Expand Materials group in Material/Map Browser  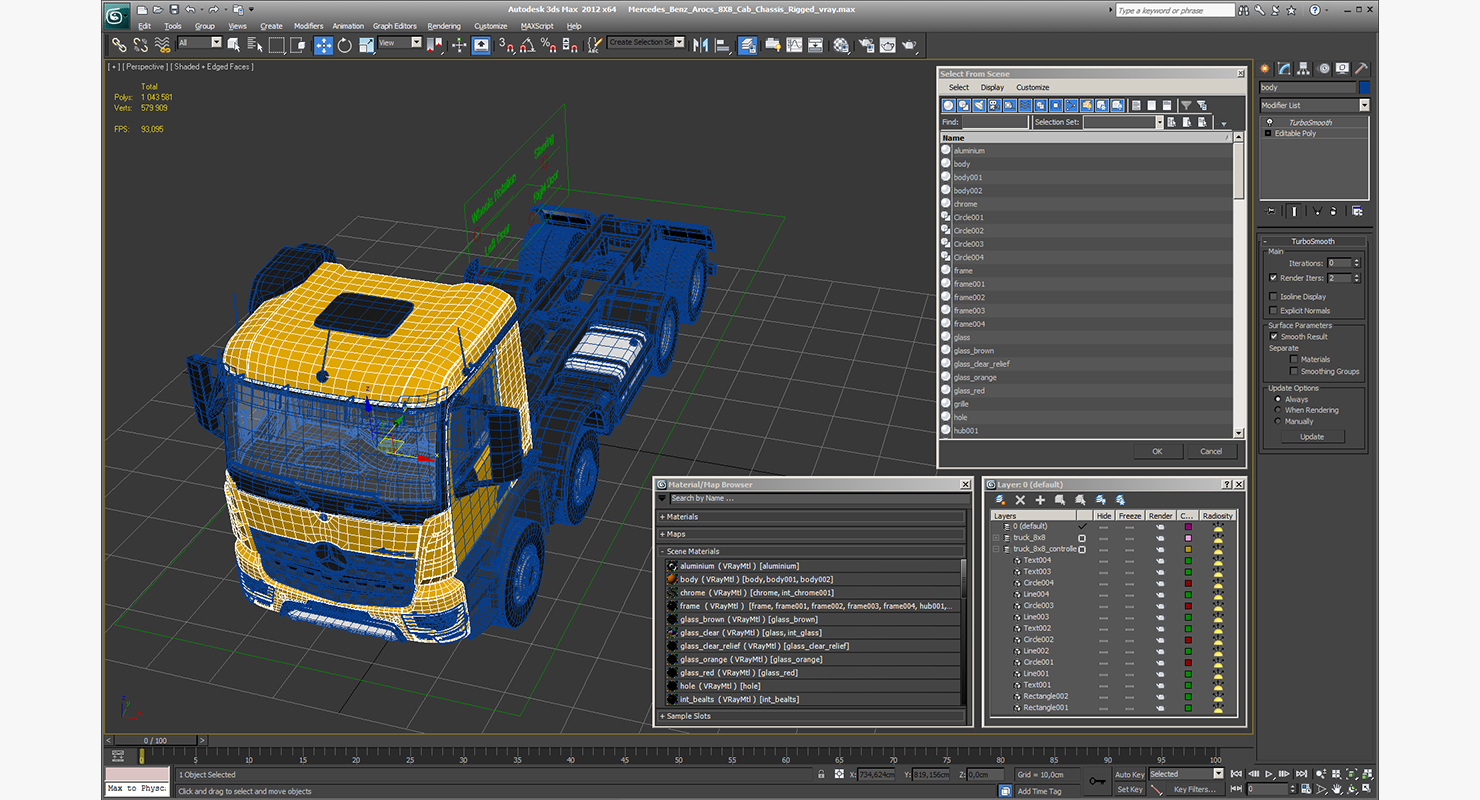[x=662, y=517]
